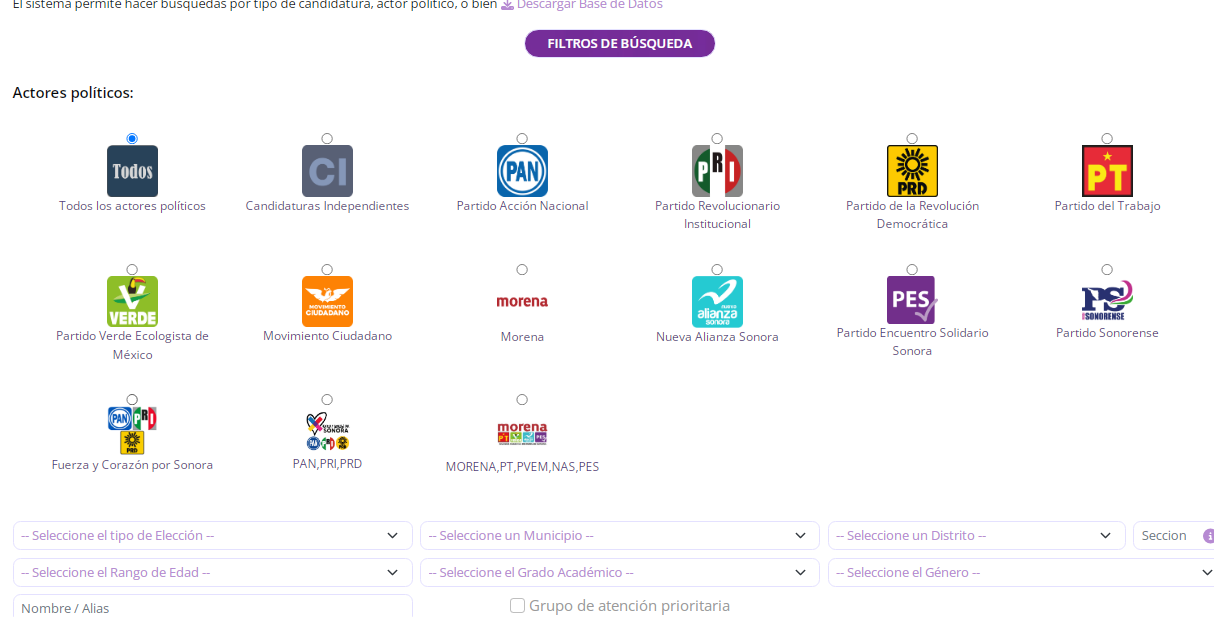Click the PRI party logo

coord(717,171)
